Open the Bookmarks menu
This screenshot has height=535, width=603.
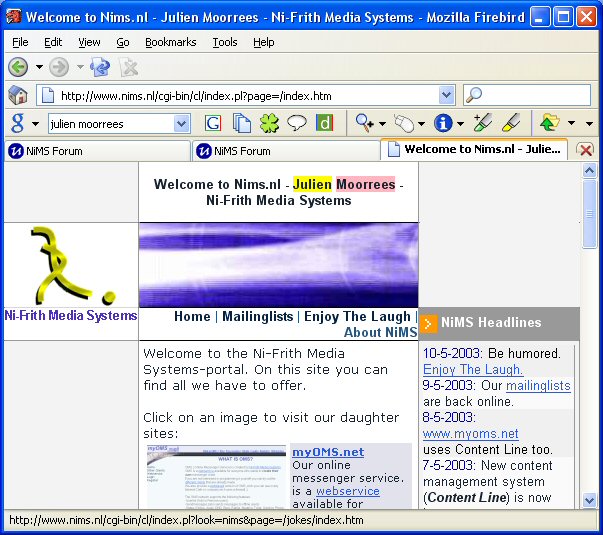(x=170, y=42)
